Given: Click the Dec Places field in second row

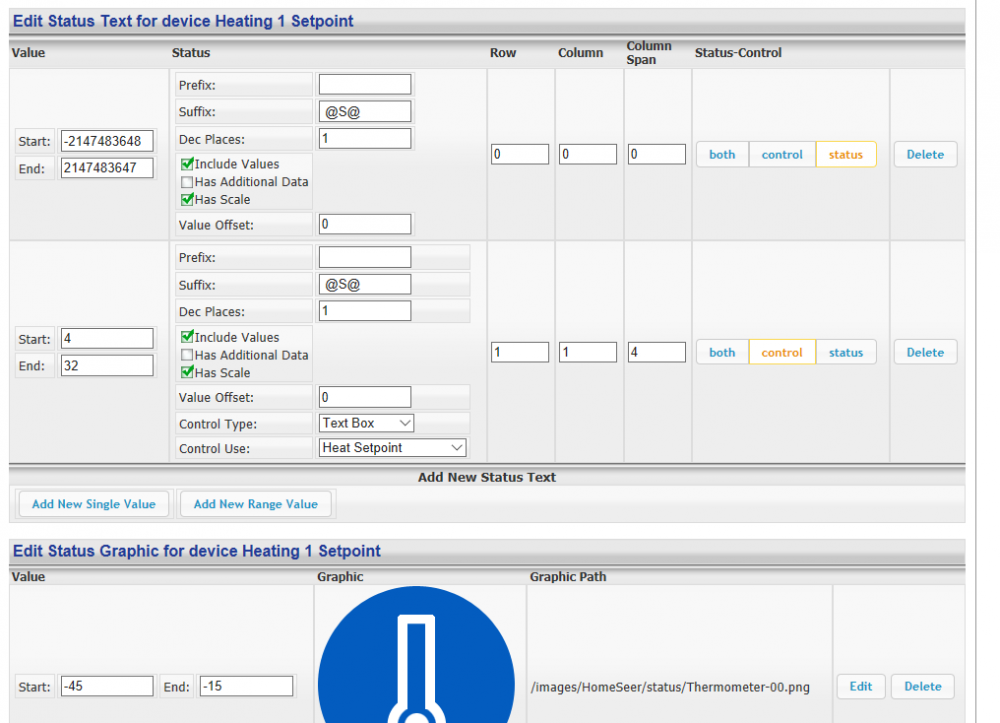Looking at the screenshot, I should (x=364, y=311).
